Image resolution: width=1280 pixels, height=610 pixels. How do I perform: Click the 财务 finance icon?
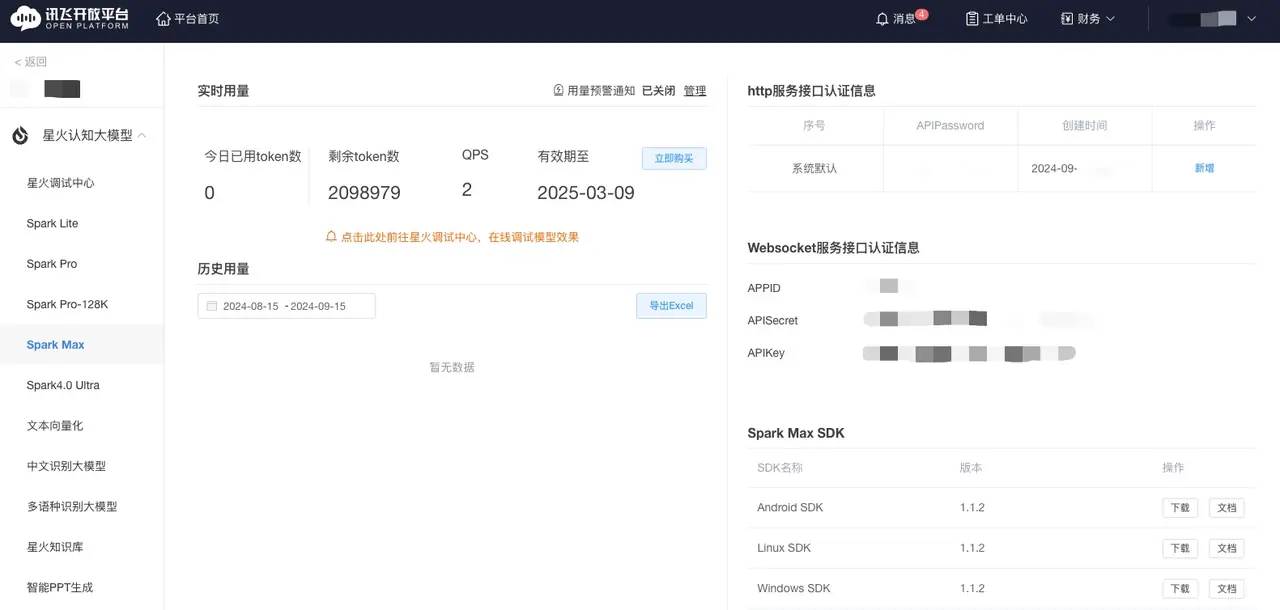click(x=1067, y=19)
